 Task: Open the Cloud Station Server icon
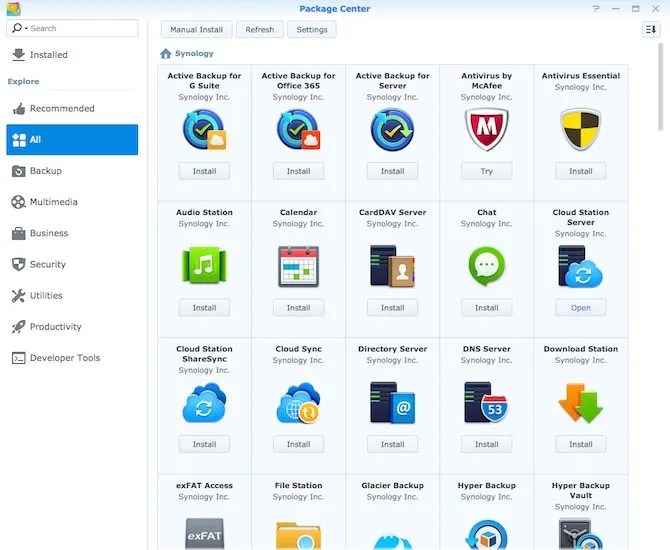tap(580, 266)
